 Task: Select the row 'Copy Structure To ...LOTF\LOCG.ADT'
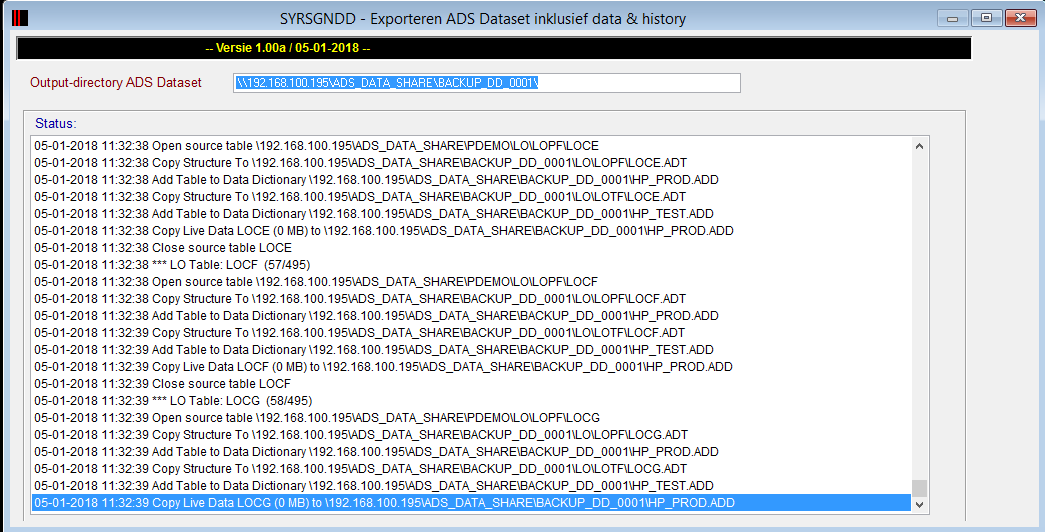[471, 469]
